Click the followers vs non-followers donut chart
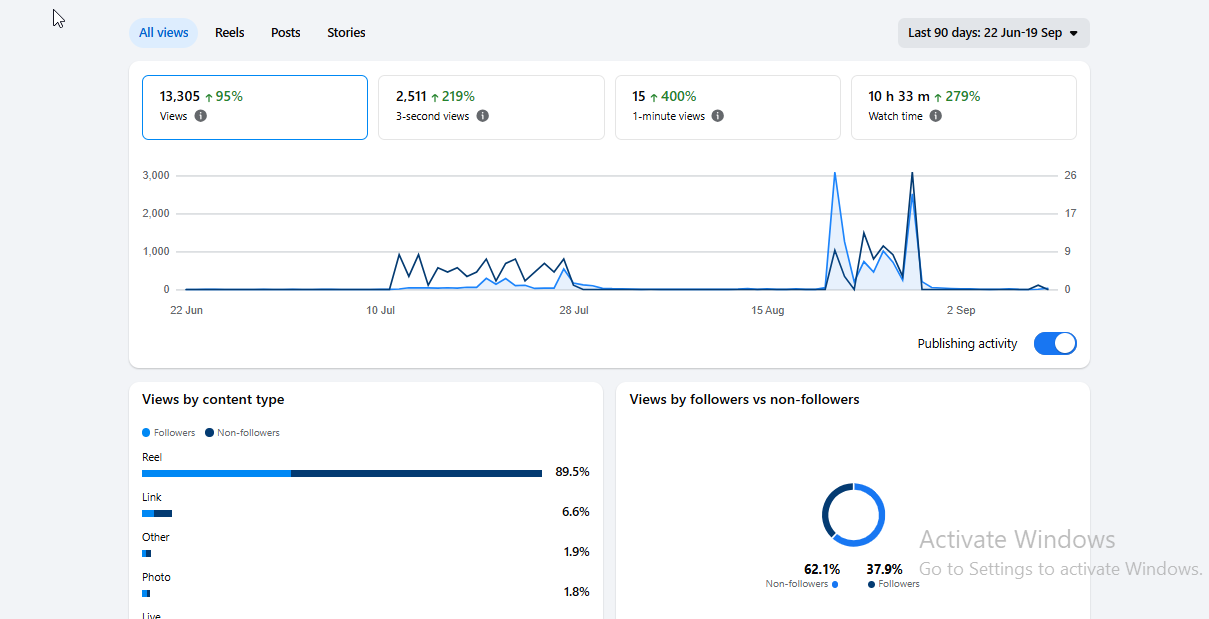 [853, 515]
